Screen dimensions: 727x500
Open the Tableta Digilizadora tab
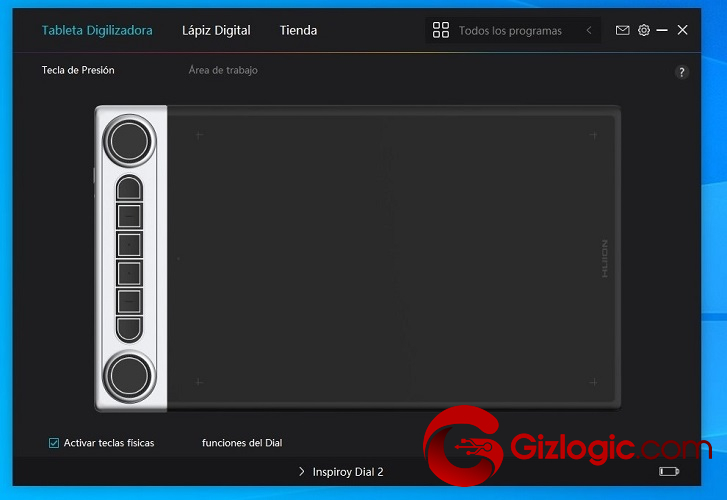(97, 31)
